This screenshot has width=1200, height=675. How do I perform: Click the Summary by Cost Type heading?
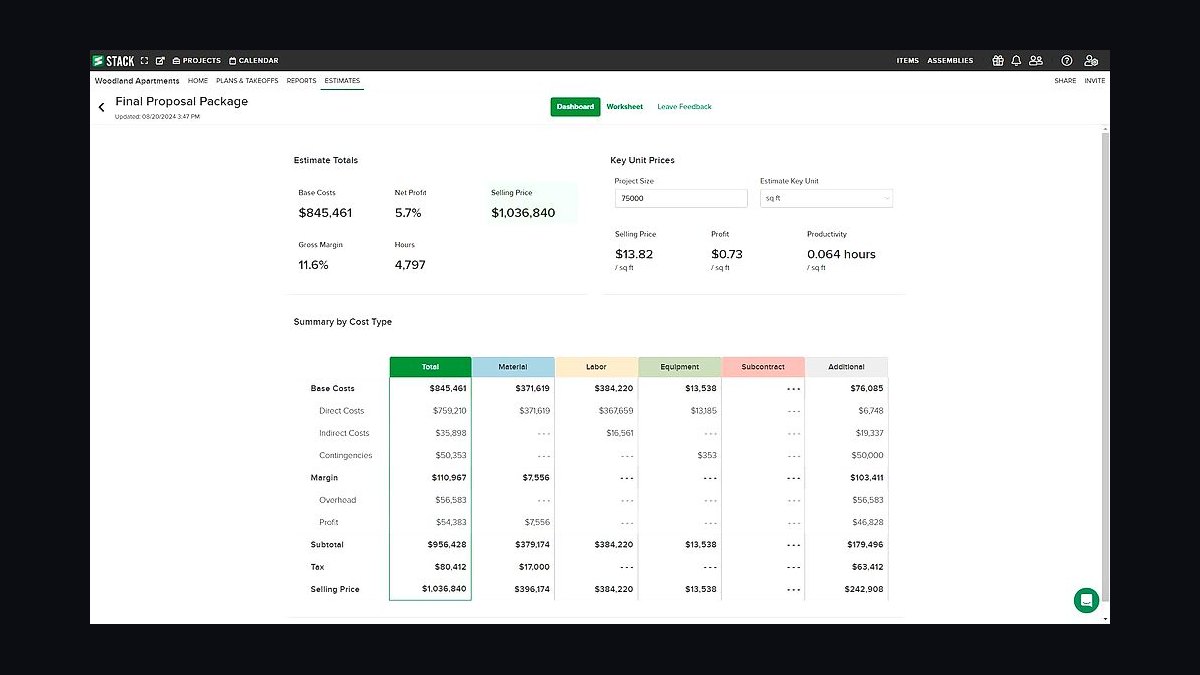click(343, 322)
